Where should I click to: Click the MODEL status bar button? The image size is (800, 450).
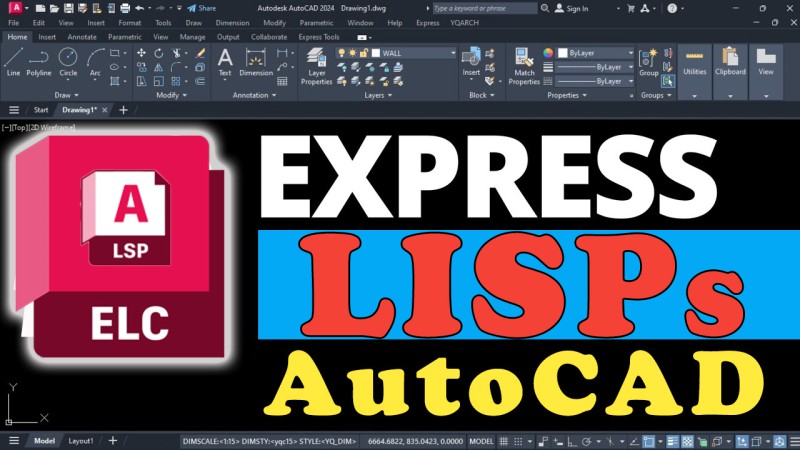(x=481, y=441)
